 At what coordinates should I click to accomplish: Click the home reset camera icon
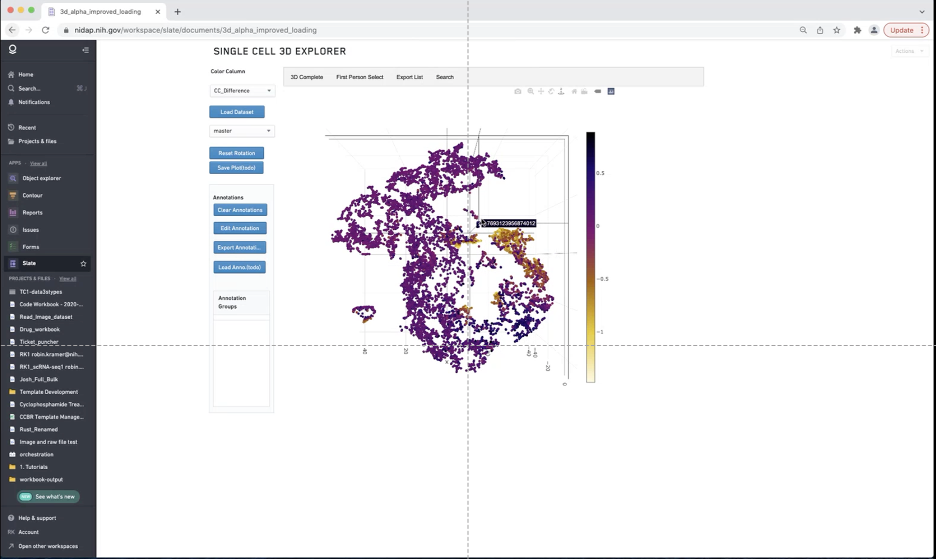pyautogui.click(x=574, y=91)
